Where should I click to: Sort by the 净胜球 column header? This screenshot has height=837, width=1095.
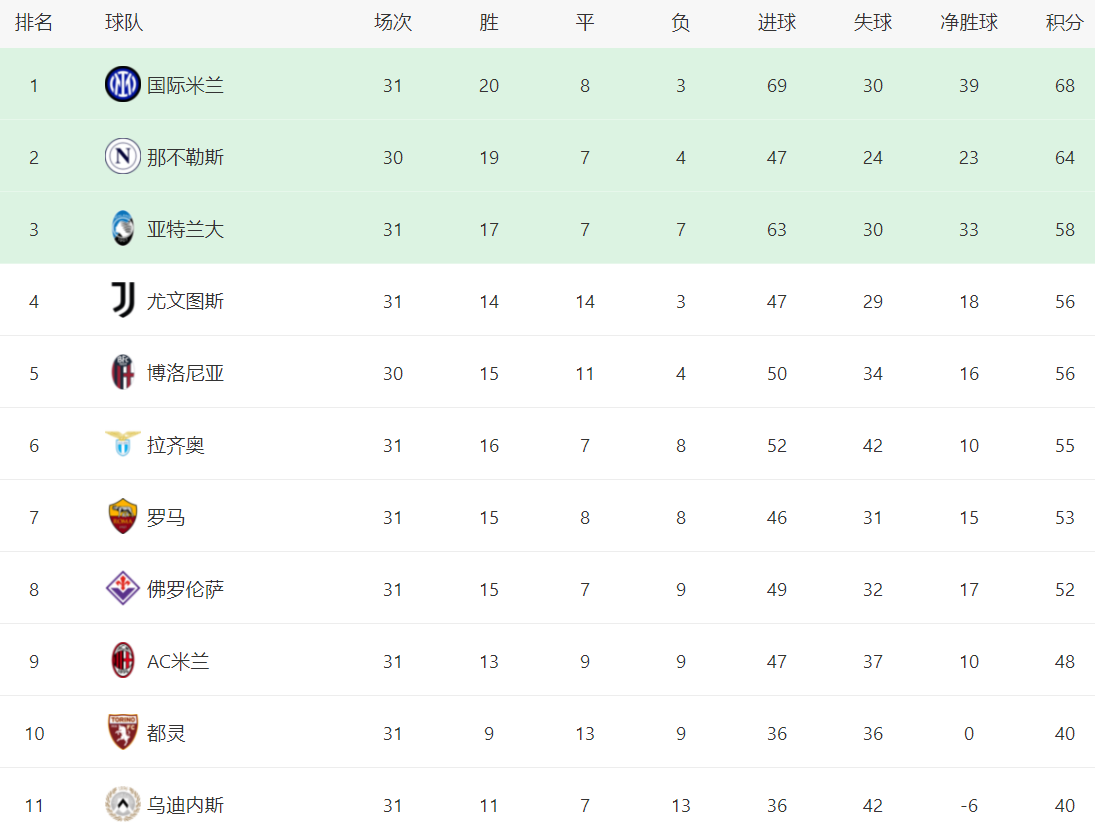tap(969, 23)
